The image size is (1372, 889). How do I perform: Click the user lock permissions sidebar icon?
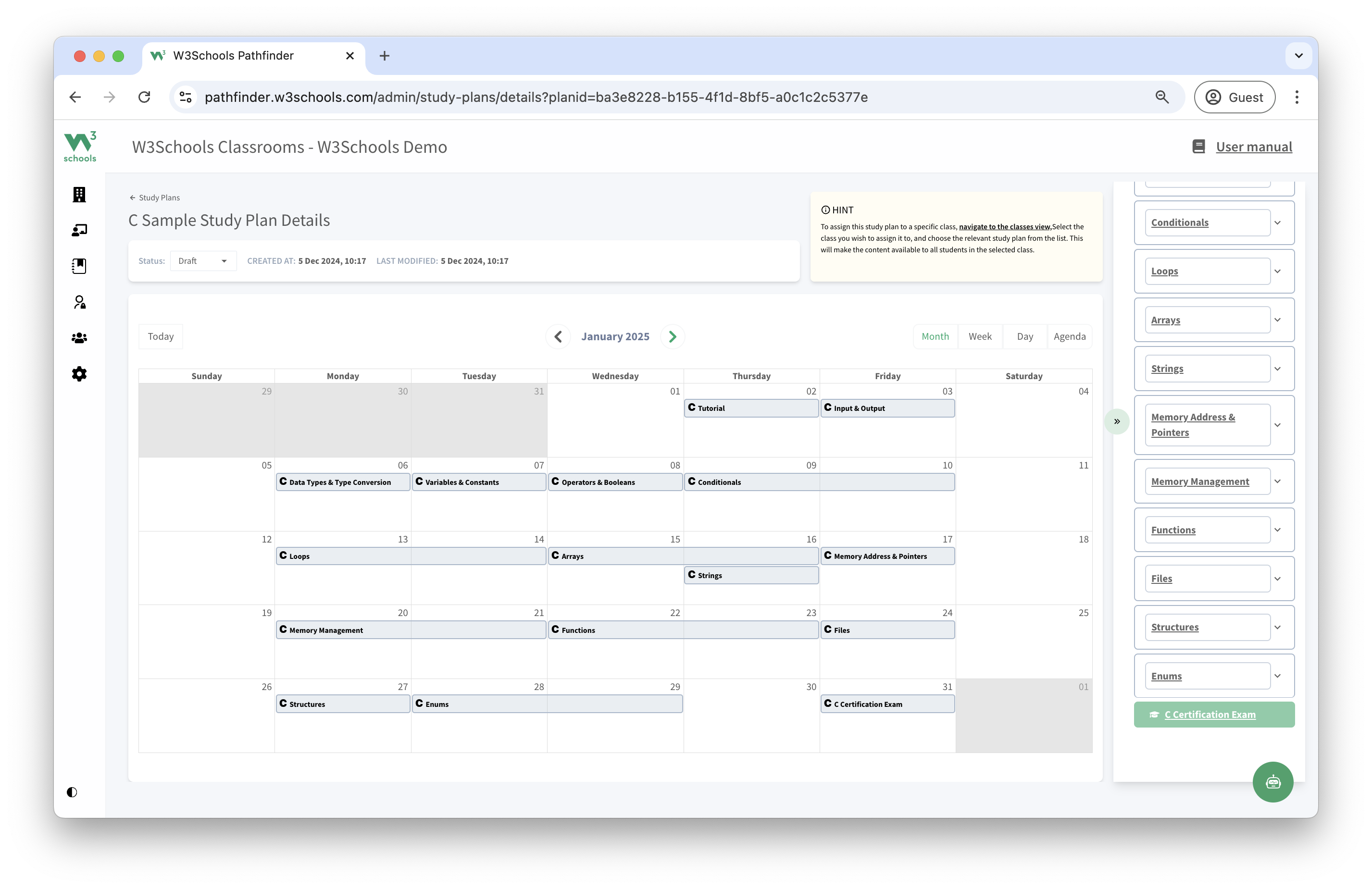point(79,302)
